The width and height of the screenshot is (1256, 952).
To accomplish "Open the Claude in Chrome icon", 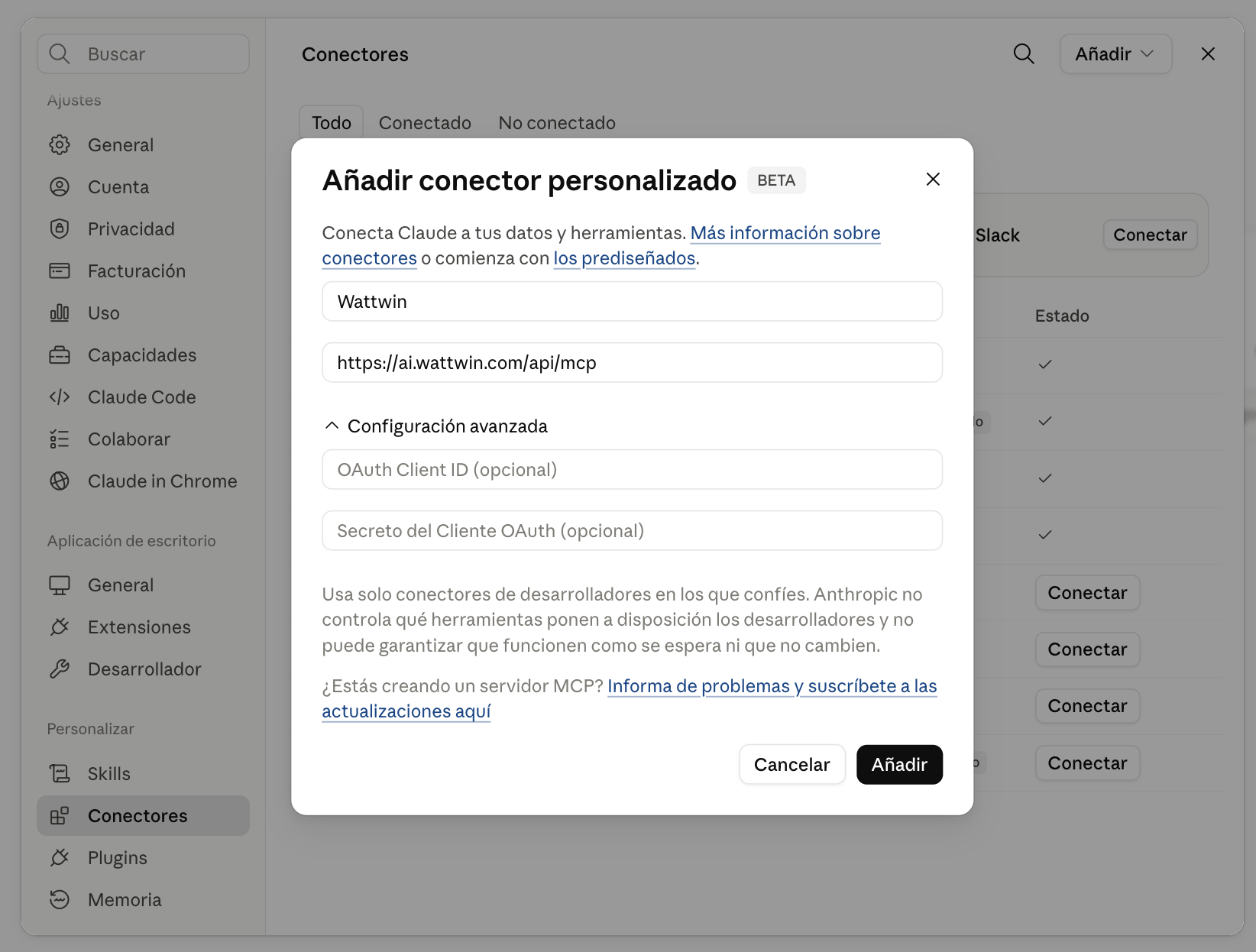I will pos(60,481).
